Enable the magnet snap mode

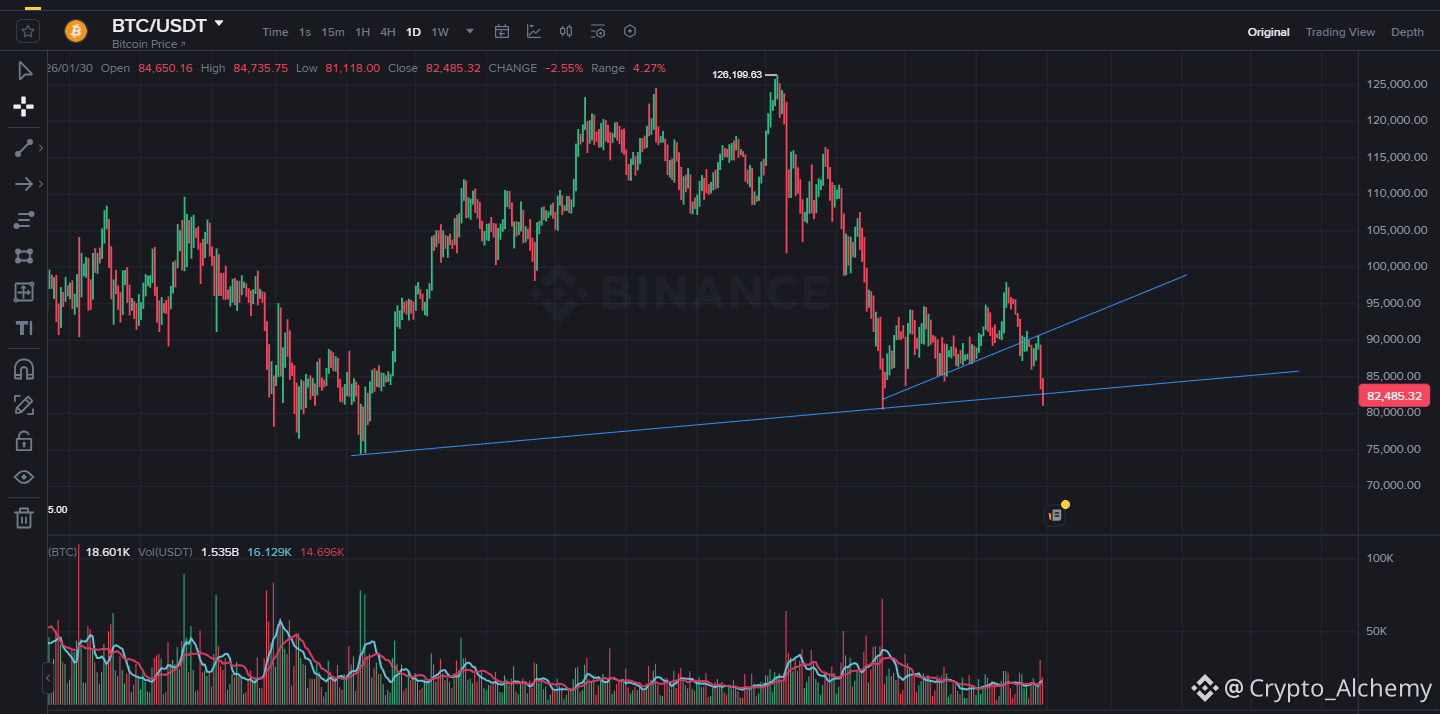pos(24,369)
